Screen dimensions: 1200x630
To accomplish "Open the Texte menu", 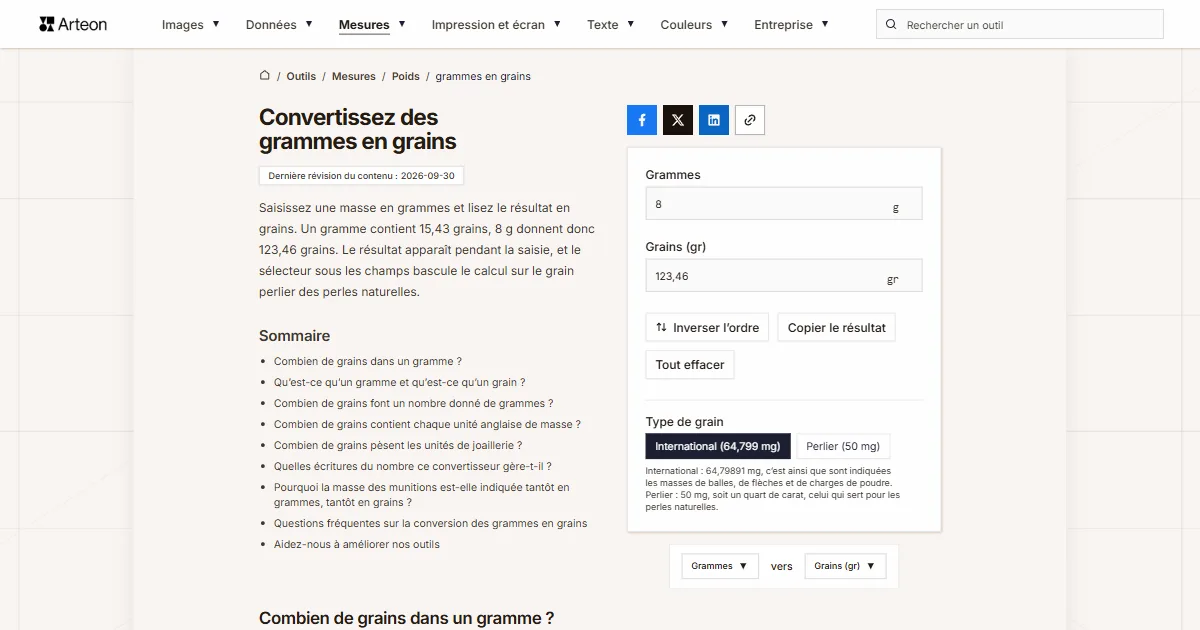I will (x=611, y=25).
